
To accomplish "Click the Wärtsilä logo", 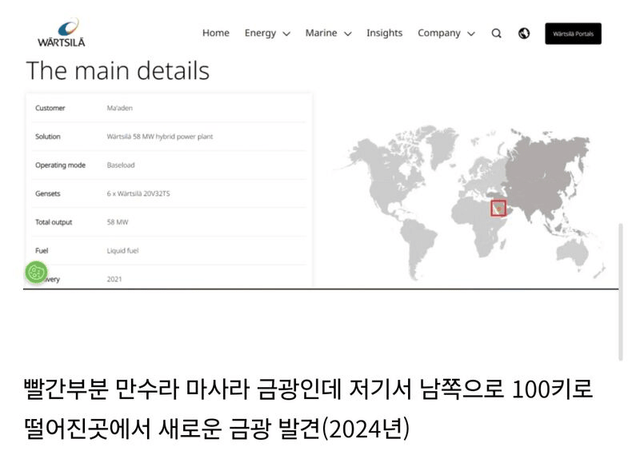I will (x=61, y=33).
